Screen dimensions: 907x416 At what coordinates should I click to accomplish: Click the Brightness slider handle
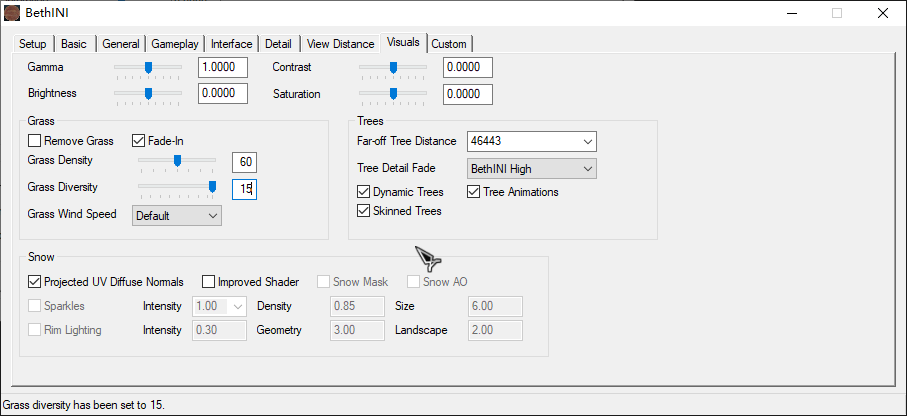148,93
